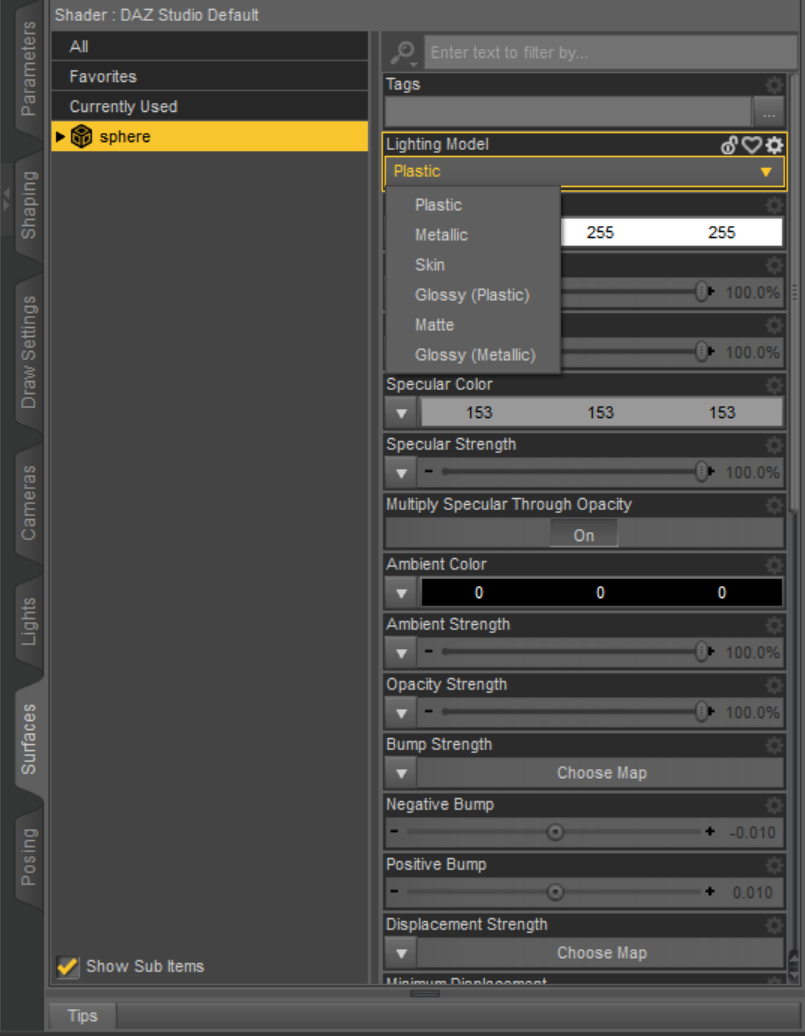Screen dimensions: 805x1036
Task: Select Metallic lighting model option
Action: point(473,235)
